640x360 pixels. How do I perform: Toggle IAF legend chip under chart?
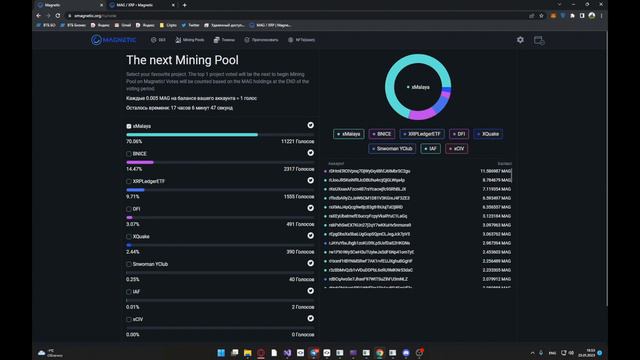tap(430, 149)
